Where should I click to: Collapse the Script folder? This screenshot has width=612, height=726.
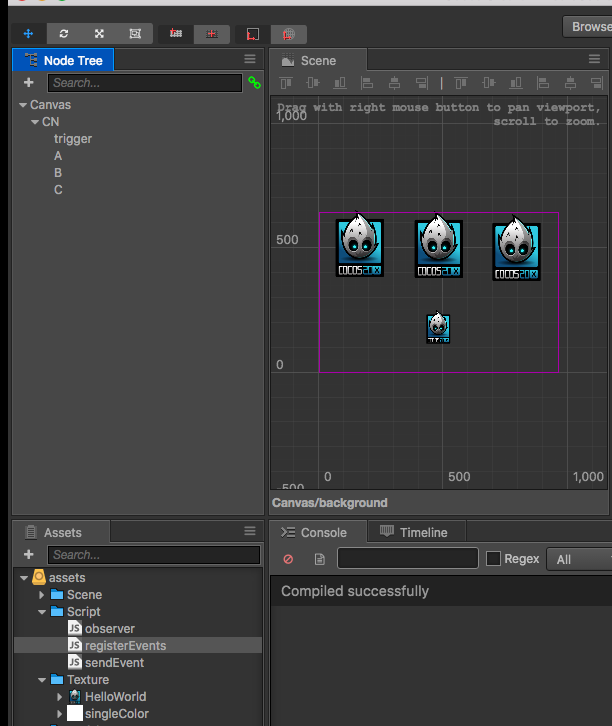pos(42,612)
